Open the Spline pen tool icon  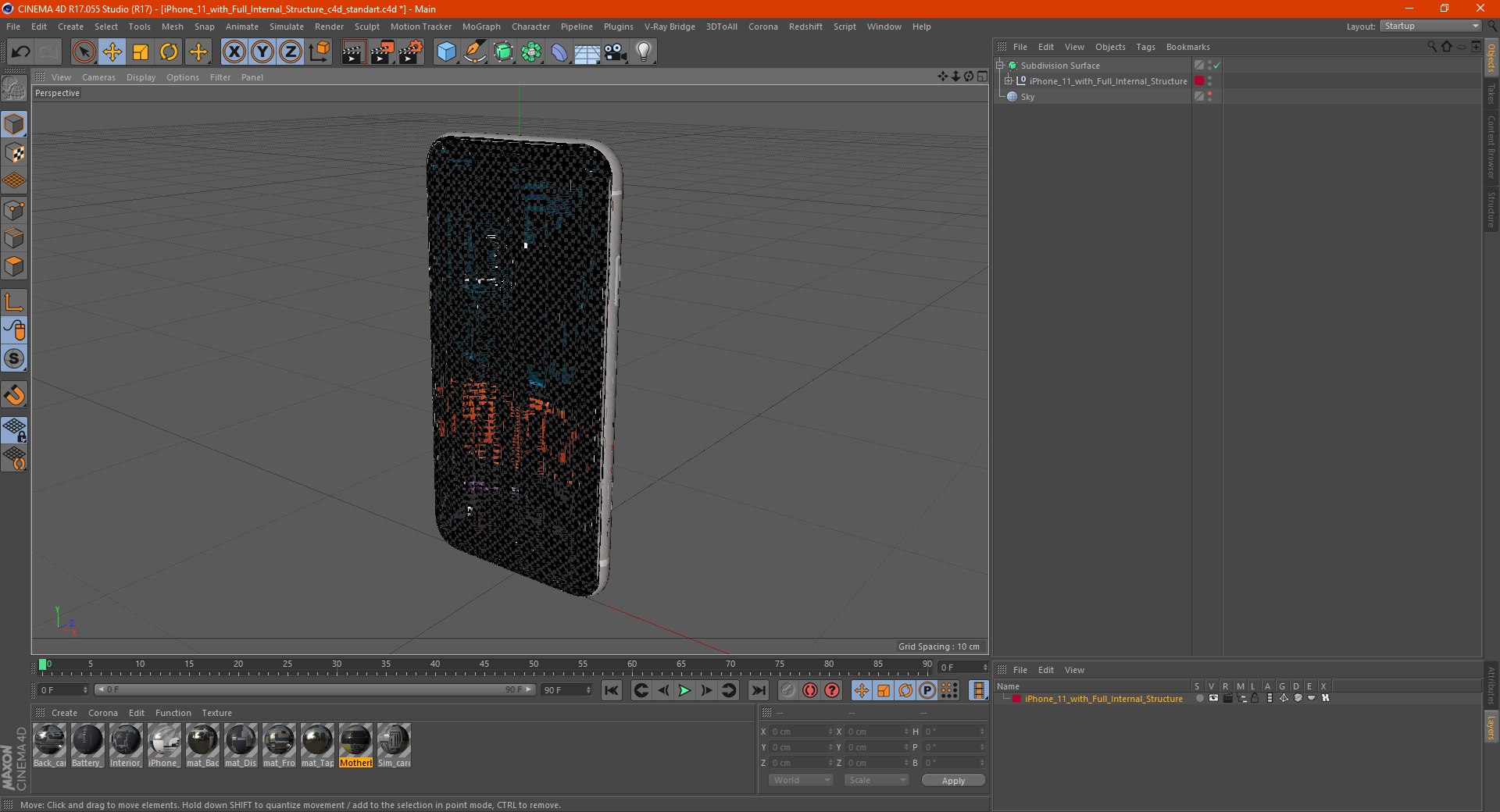(x=474, y=52)
